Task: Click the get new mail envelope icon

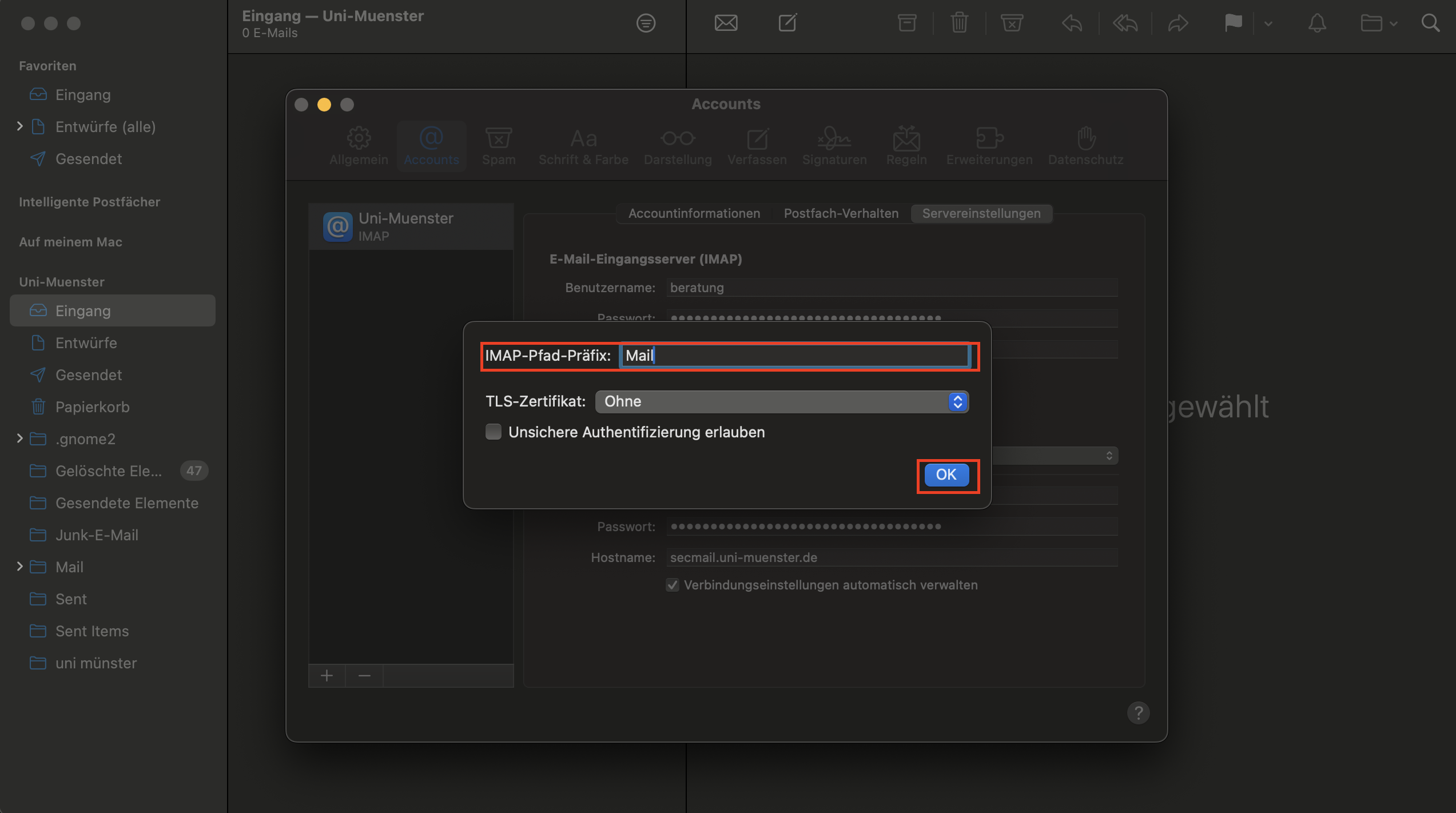Action: pyautogui.click(x=726, y=23)
